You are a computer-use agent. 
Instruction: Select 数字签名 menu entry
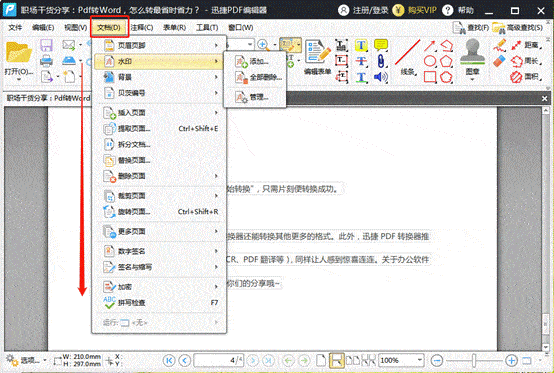pyautogui.click(x=160, y=251)
